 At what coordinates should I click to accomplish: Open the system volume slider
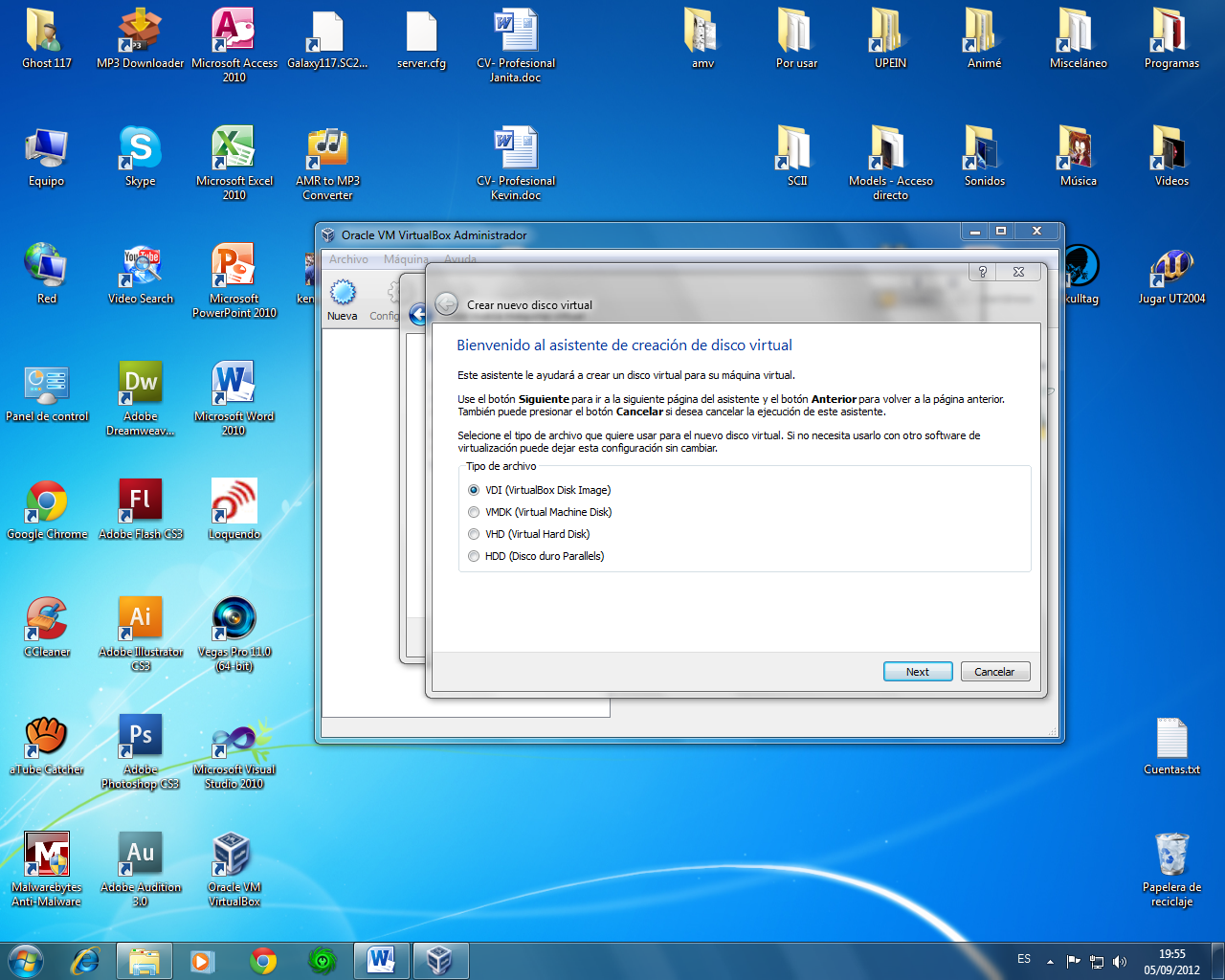tap(1120, 960)
